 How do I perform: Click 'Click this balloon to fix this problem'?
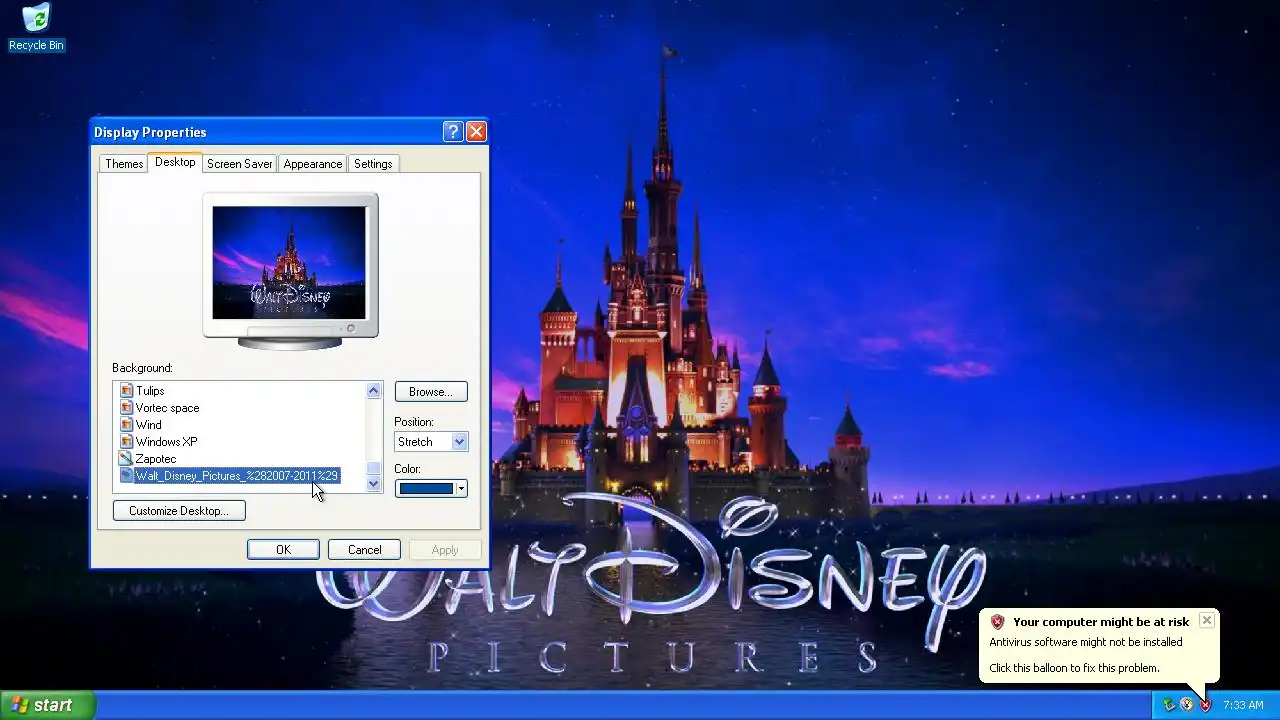1074,668
